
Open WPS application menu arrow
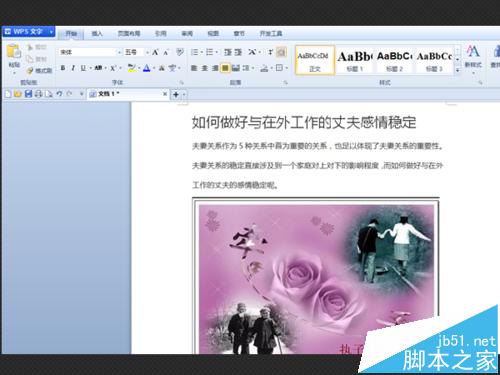[51, 32]
